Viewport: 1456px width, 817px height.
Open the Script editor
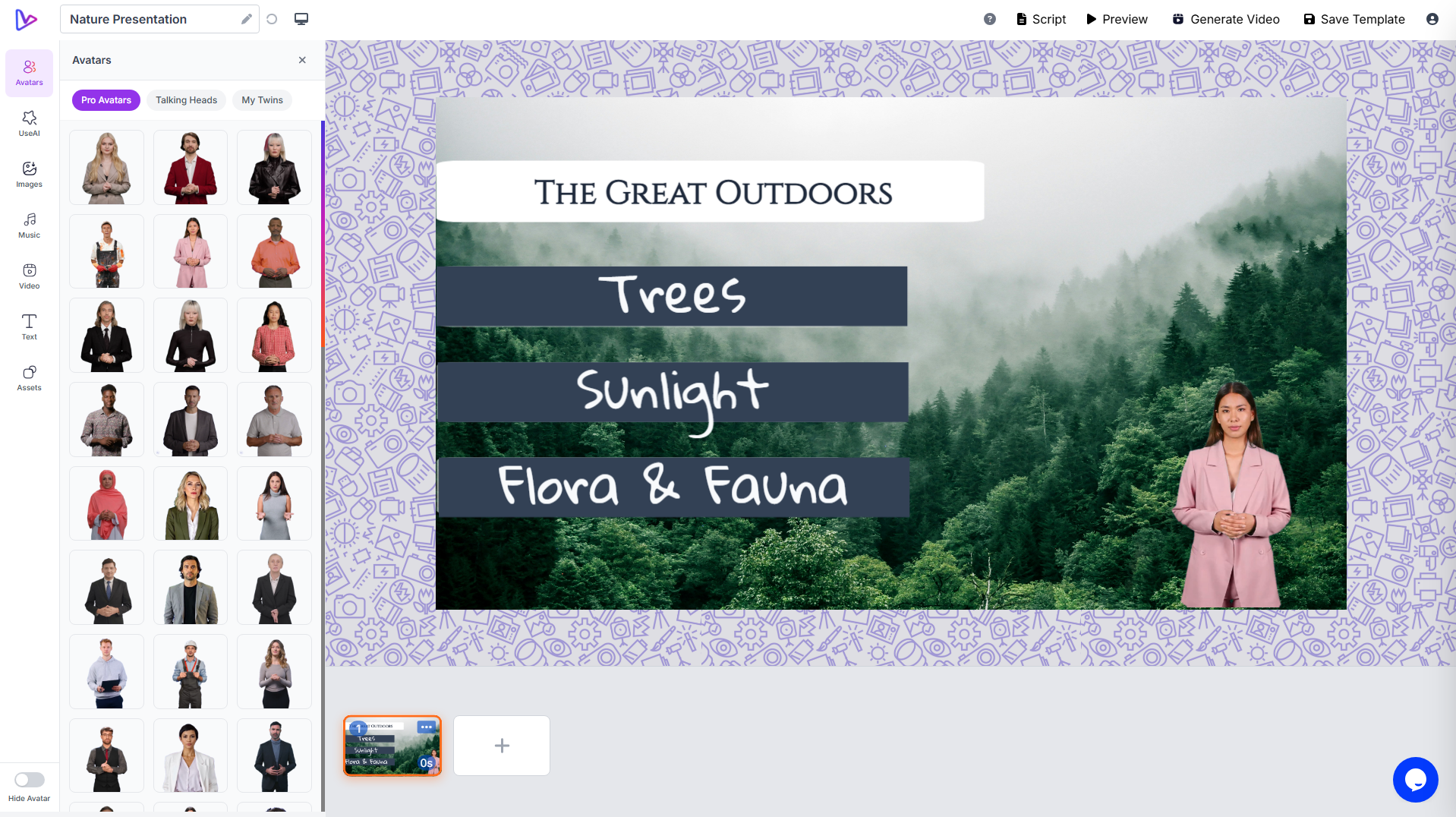point(1042,19)
